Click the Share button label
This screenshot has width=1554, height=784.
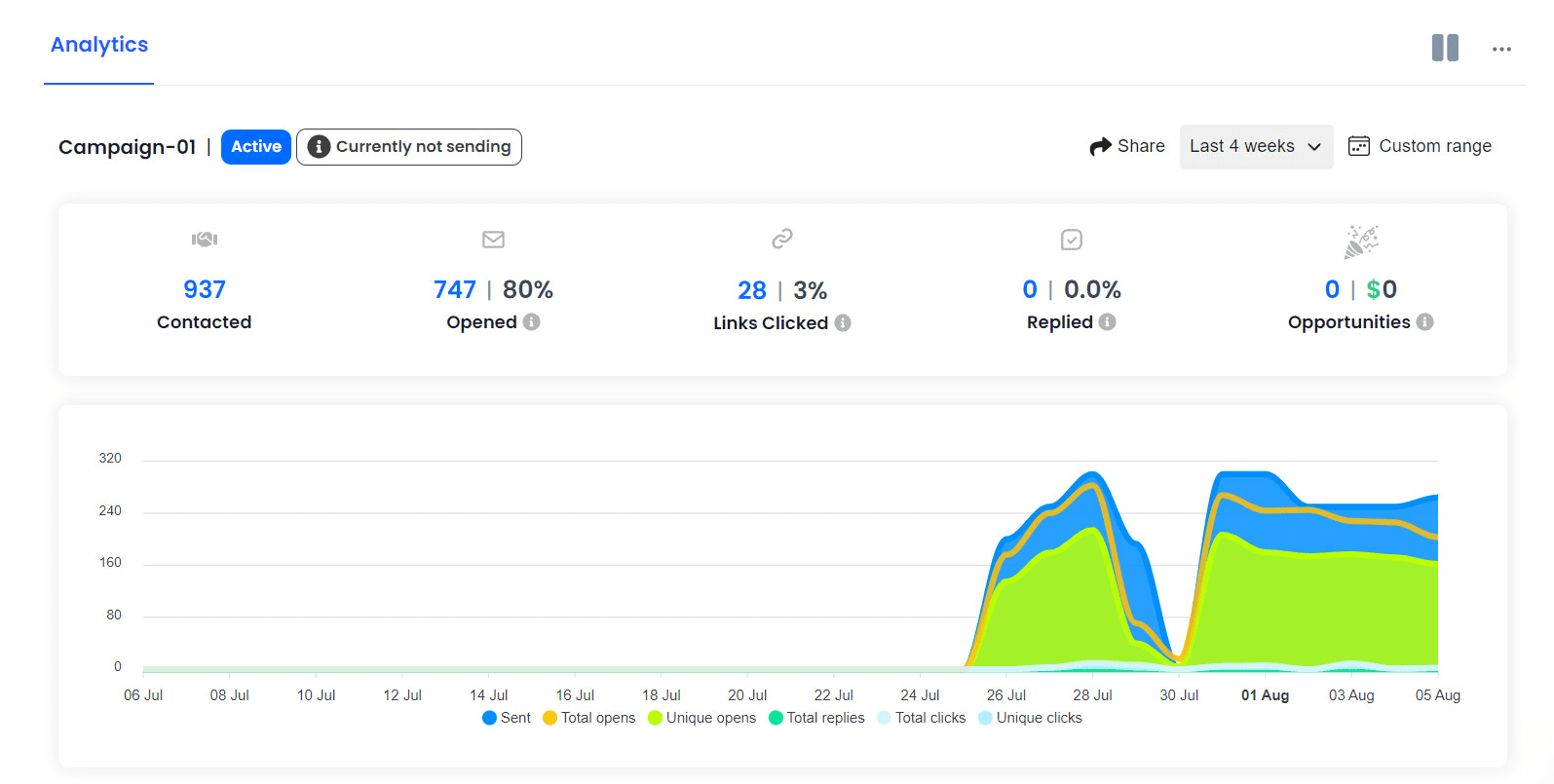1141,146
